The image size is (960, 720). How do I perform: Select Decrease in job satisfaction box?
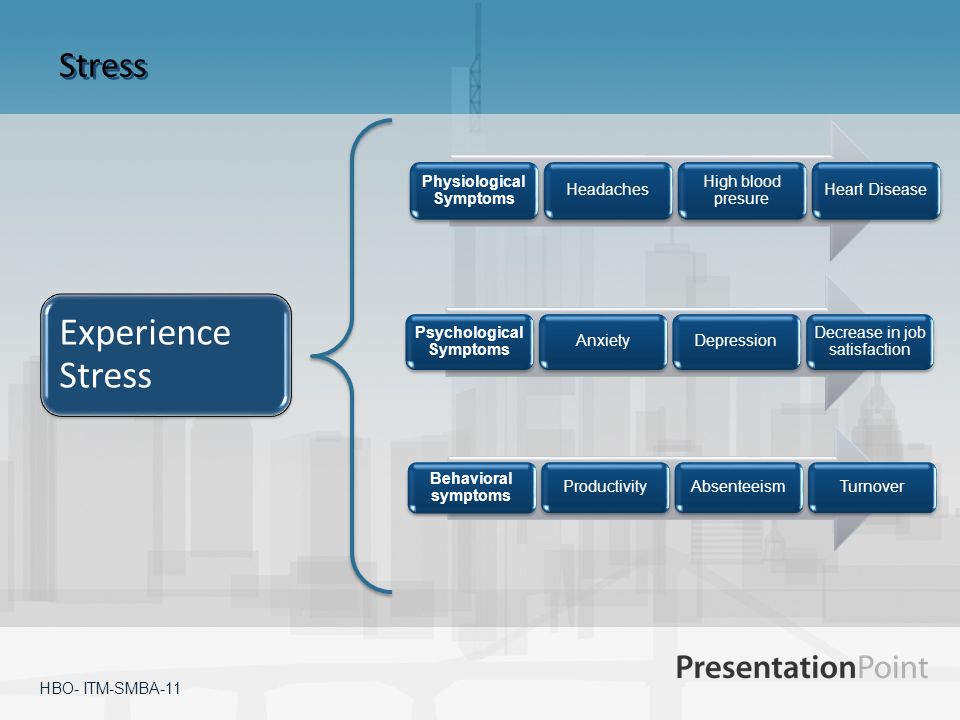click(x=870, y=342)
